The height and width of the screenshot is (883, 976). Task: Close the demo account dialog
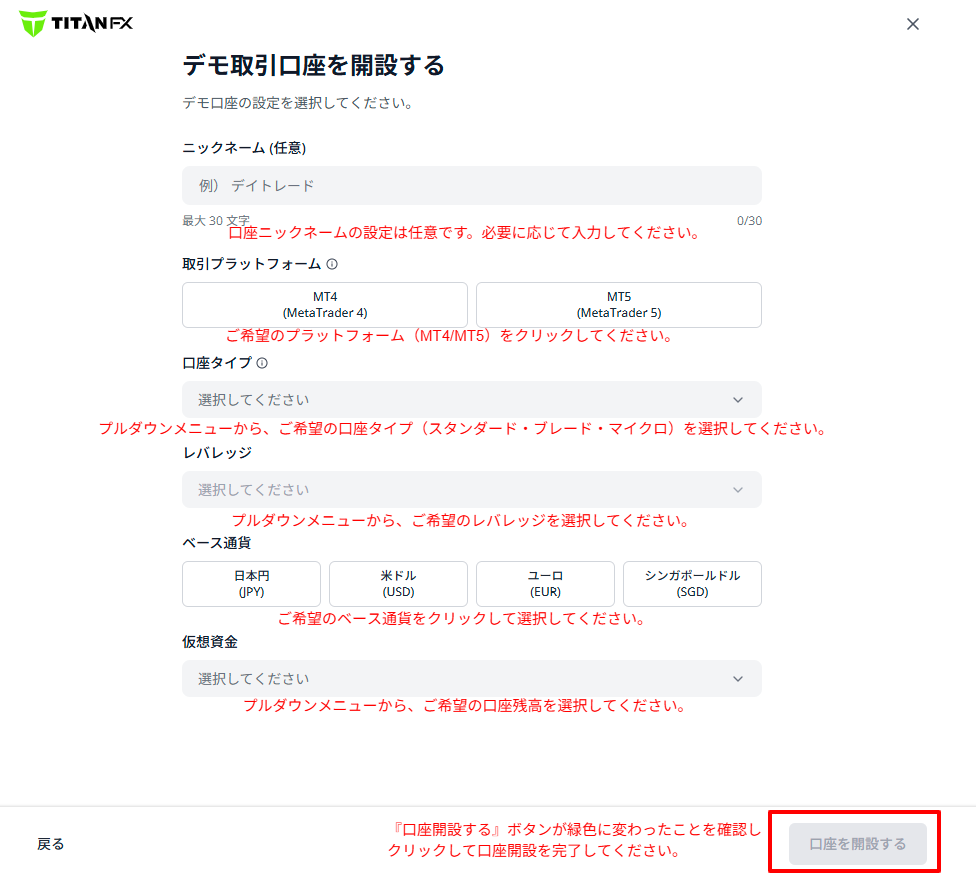click(x=913, y=24)
